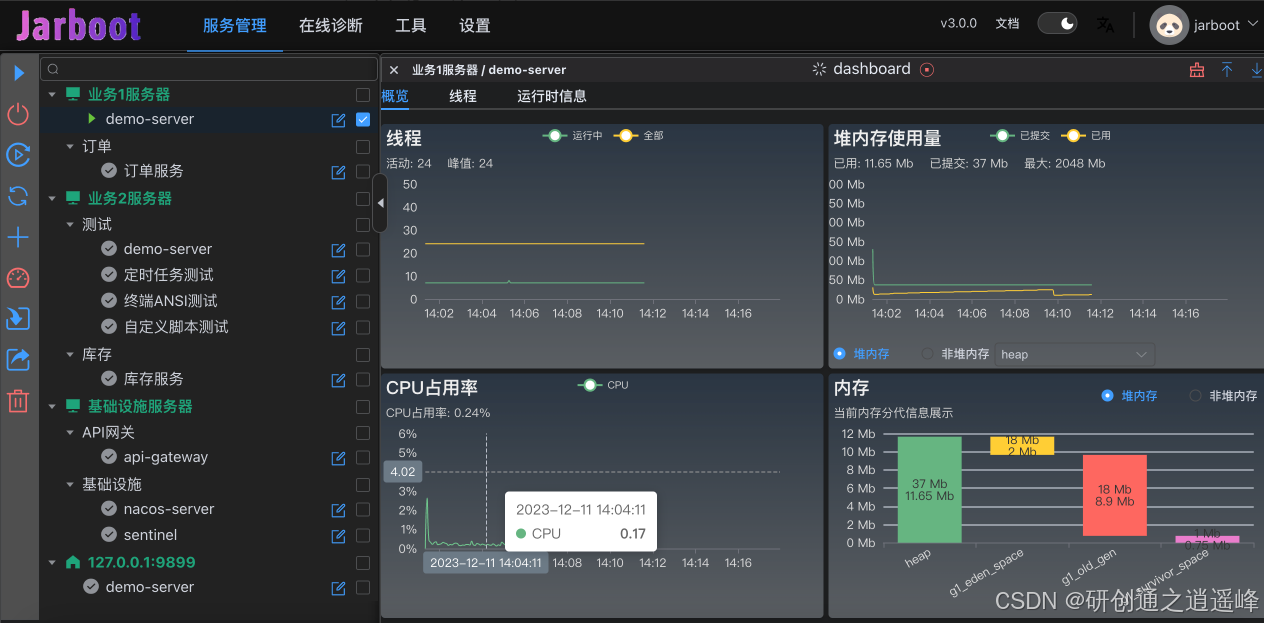Edit the 自定义脚本测试 settings icon

339,328
